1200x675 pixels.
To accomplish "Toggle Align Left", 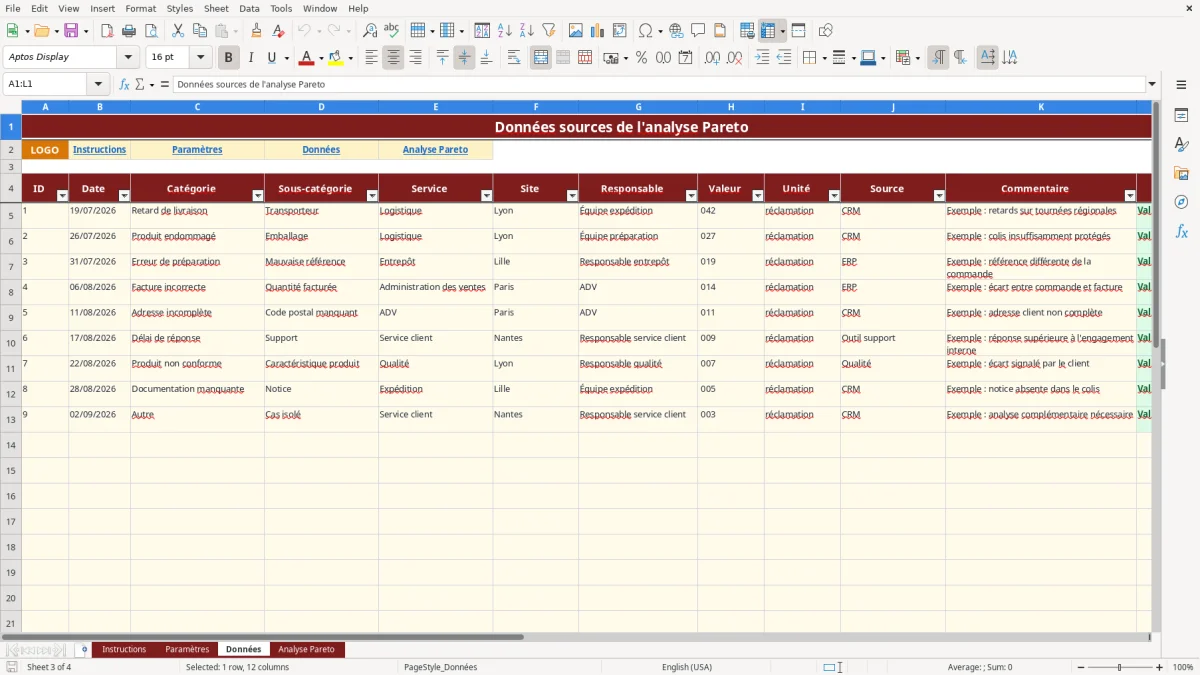I will click(x=371, y=58).
